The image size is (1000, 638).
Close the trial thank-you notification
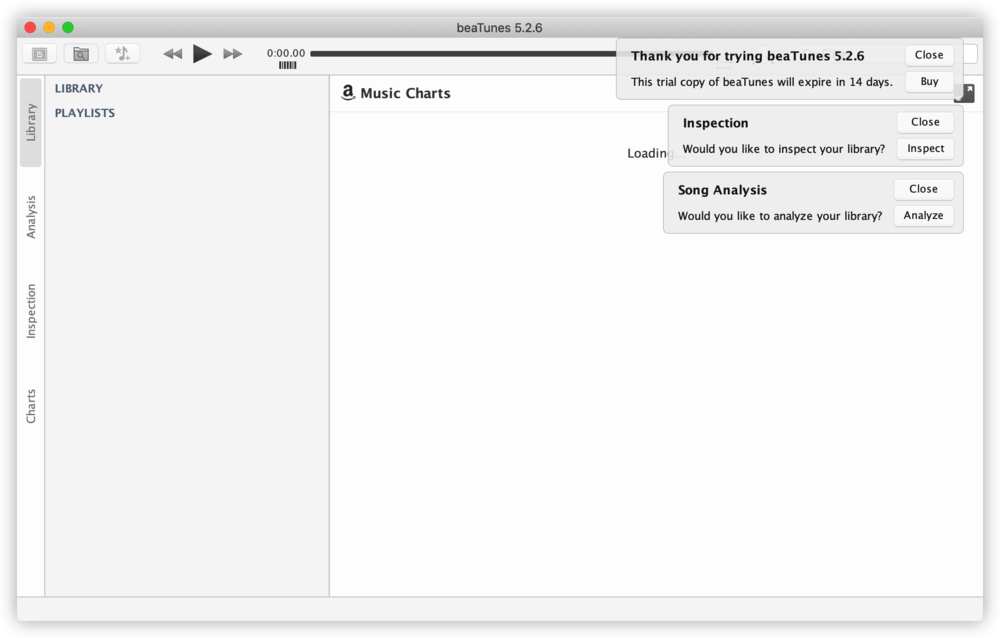point(929,55)
